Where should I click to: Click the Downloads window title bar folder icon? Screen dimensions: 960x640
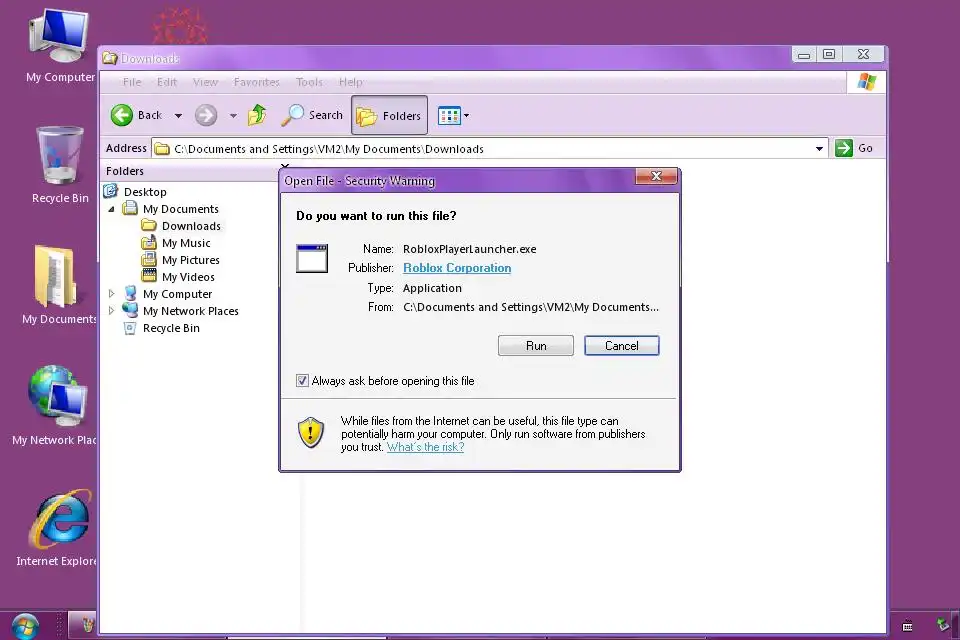pos(110,58)
